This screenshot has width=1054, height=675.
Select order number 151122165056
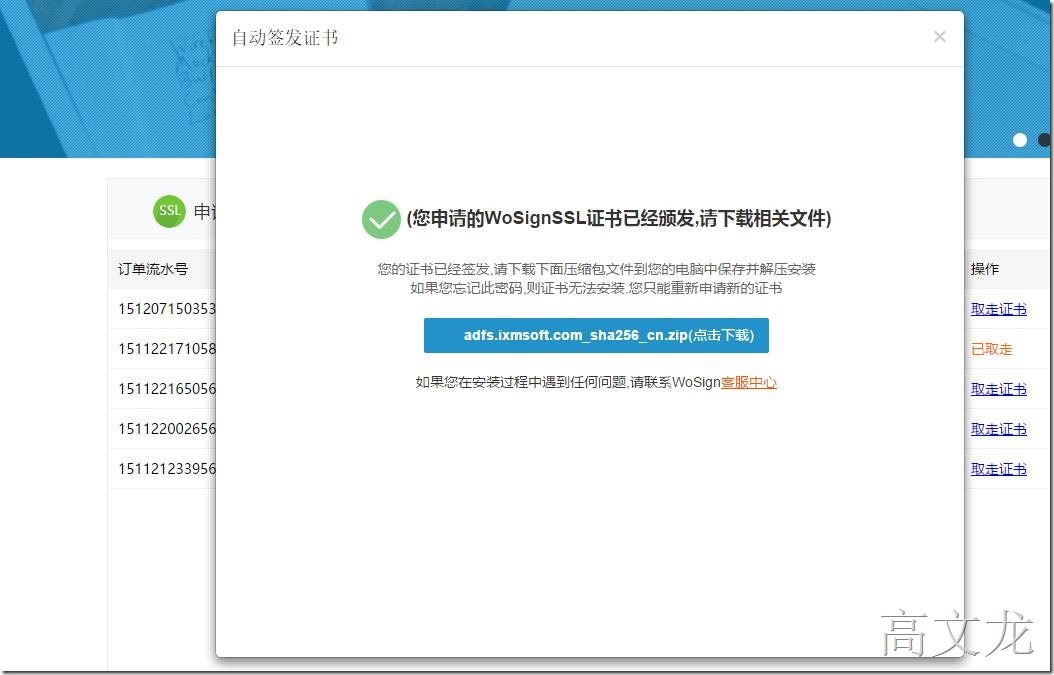pos(167,389)
